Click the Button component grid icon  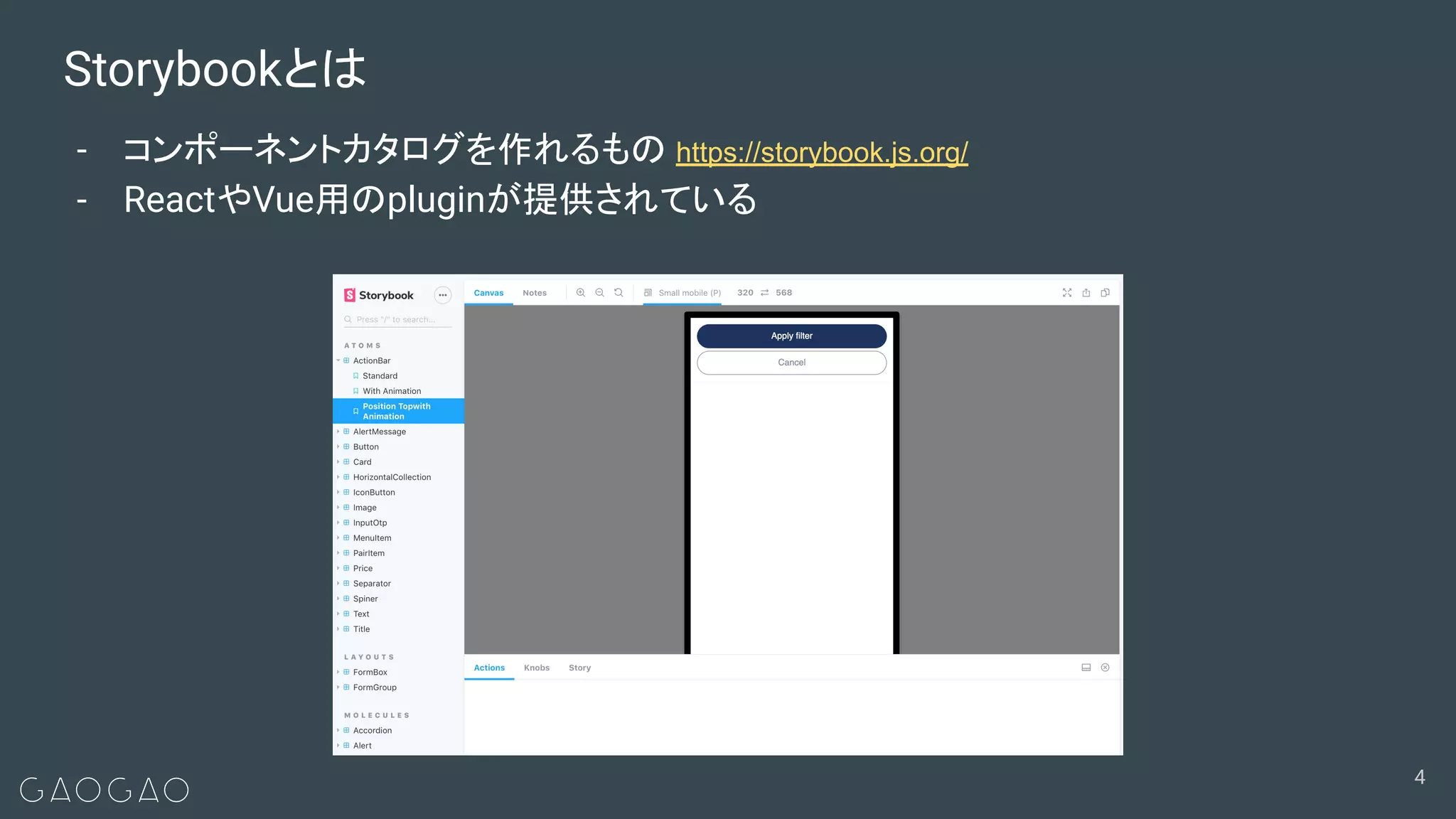(347, 446)
